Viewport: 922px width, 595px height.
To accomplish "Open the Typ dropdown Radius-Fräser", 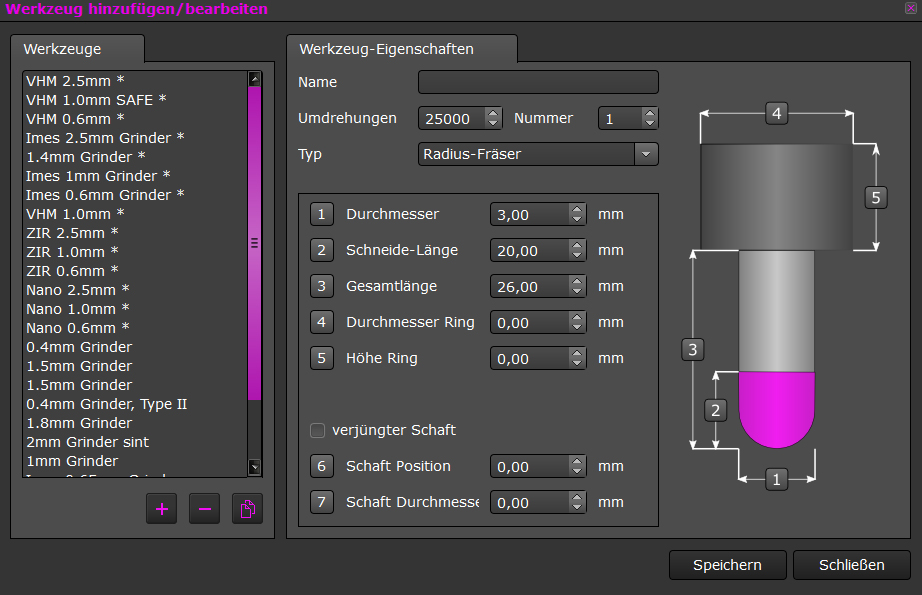I will coord(538,154).
